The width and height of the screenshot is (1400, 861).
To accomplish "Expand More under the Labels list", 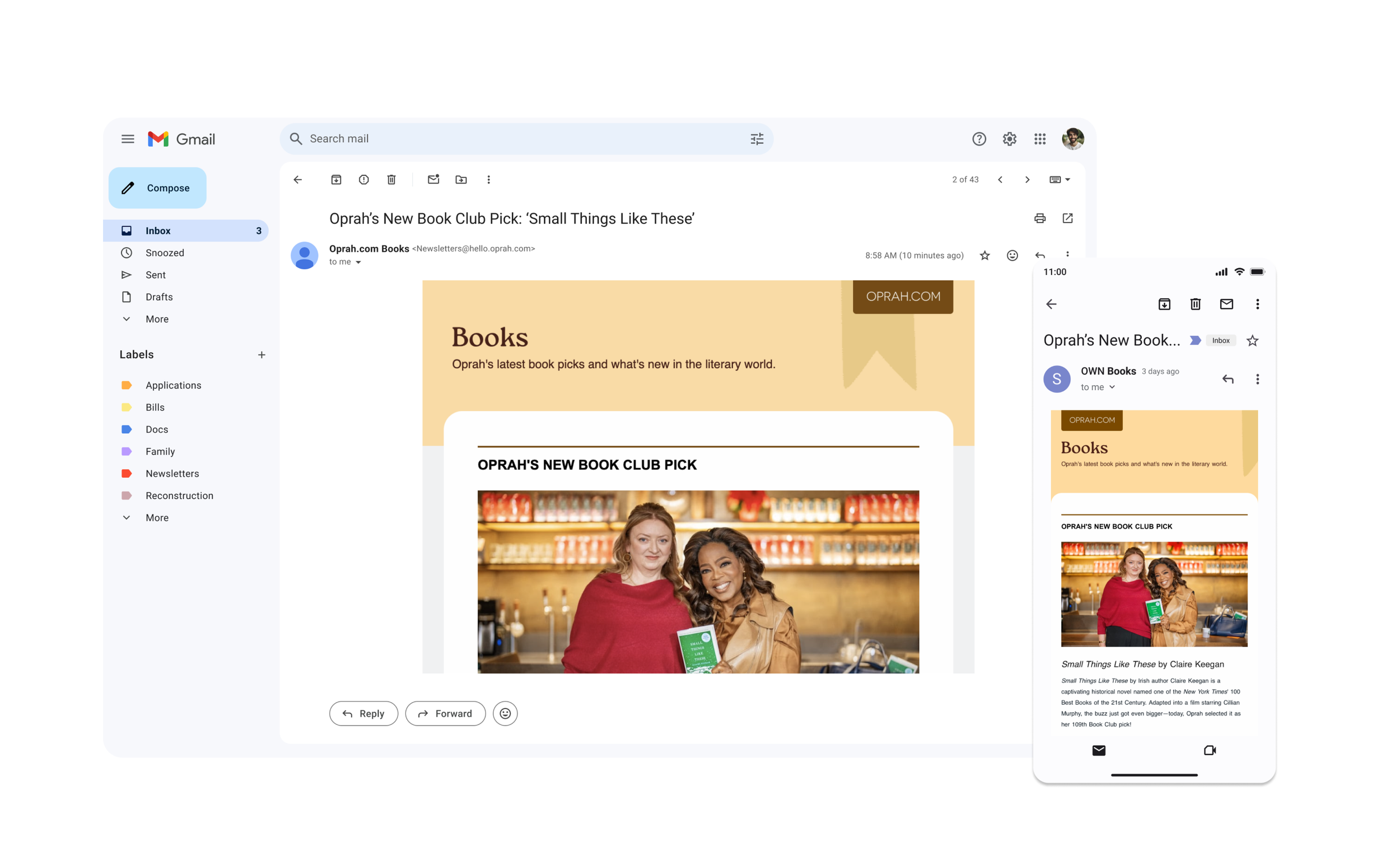I will 157,518.
